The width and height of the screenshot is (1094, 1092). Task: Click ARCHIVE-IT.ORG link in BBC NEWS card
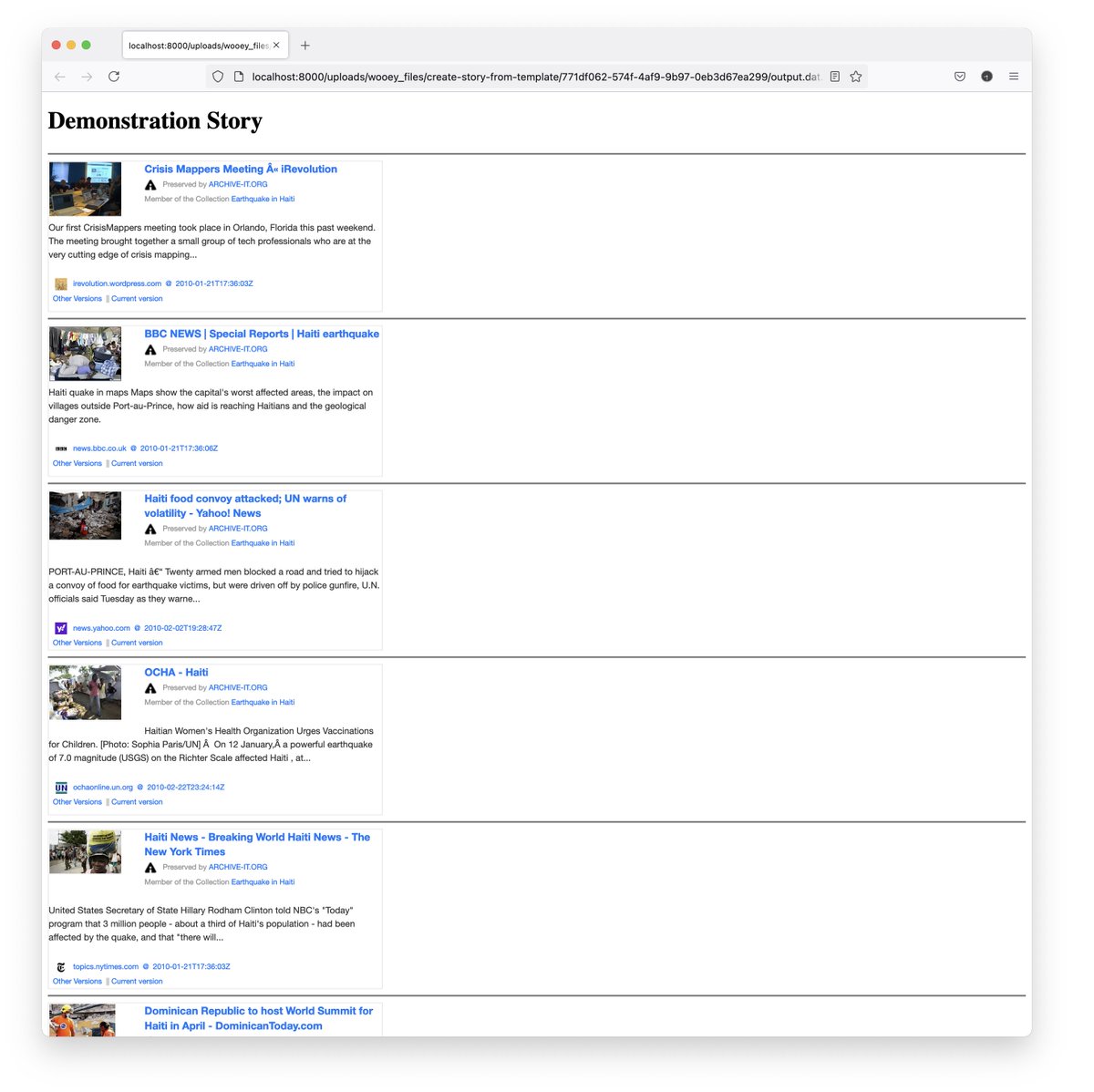tap(238, 349)
